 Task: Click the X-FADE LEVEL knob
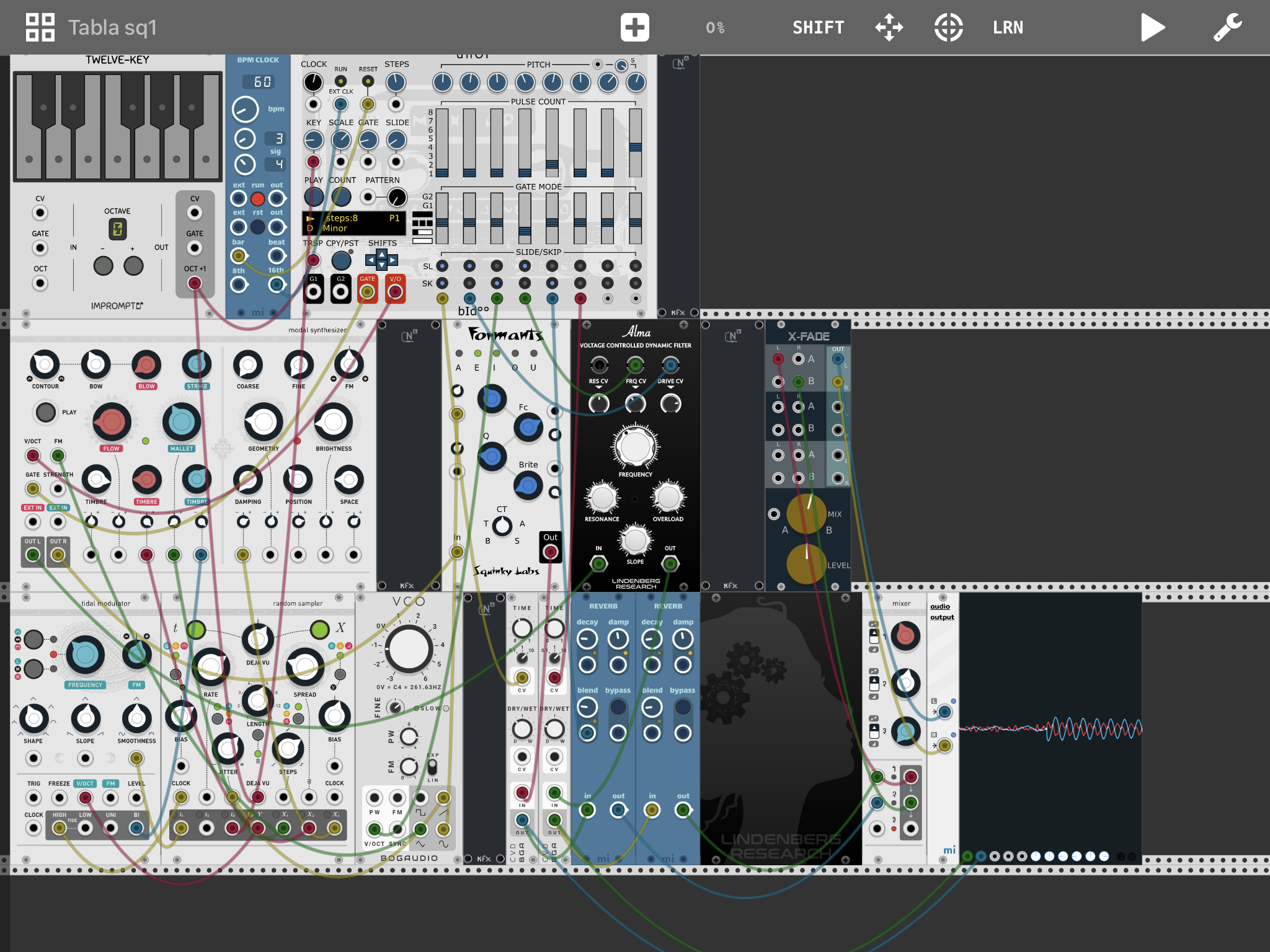pyautogui.click(x=806, y=563)
